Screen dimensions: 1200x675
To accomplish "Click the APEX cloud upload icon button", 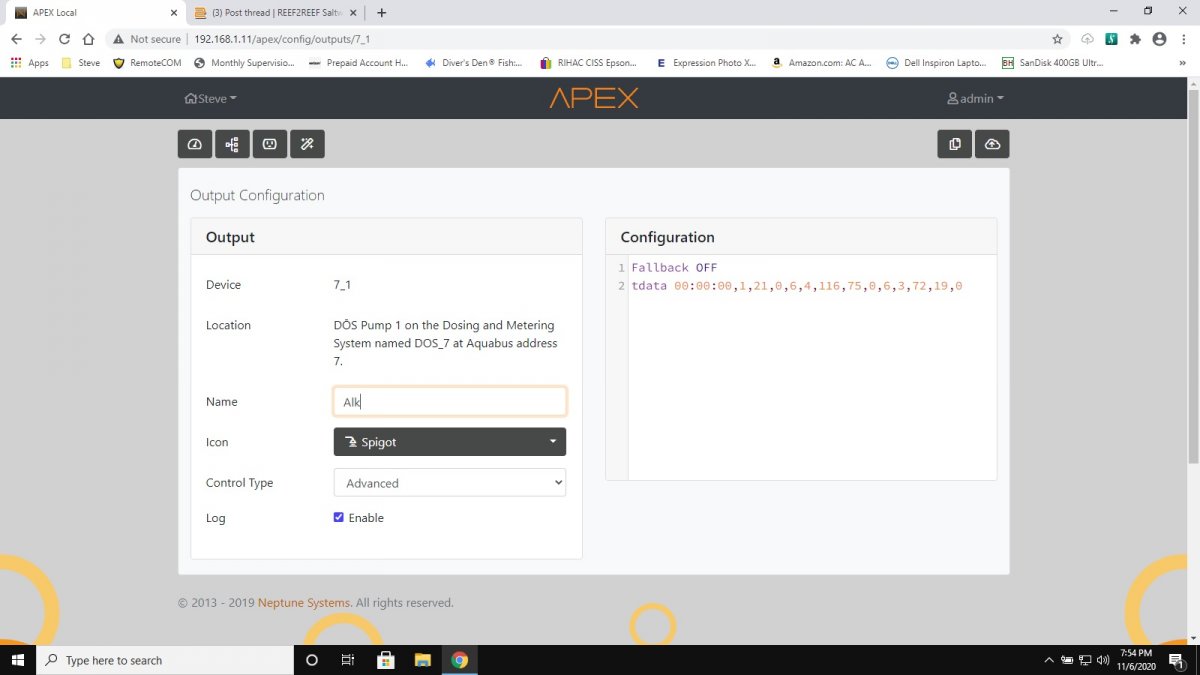I will 992,144.
